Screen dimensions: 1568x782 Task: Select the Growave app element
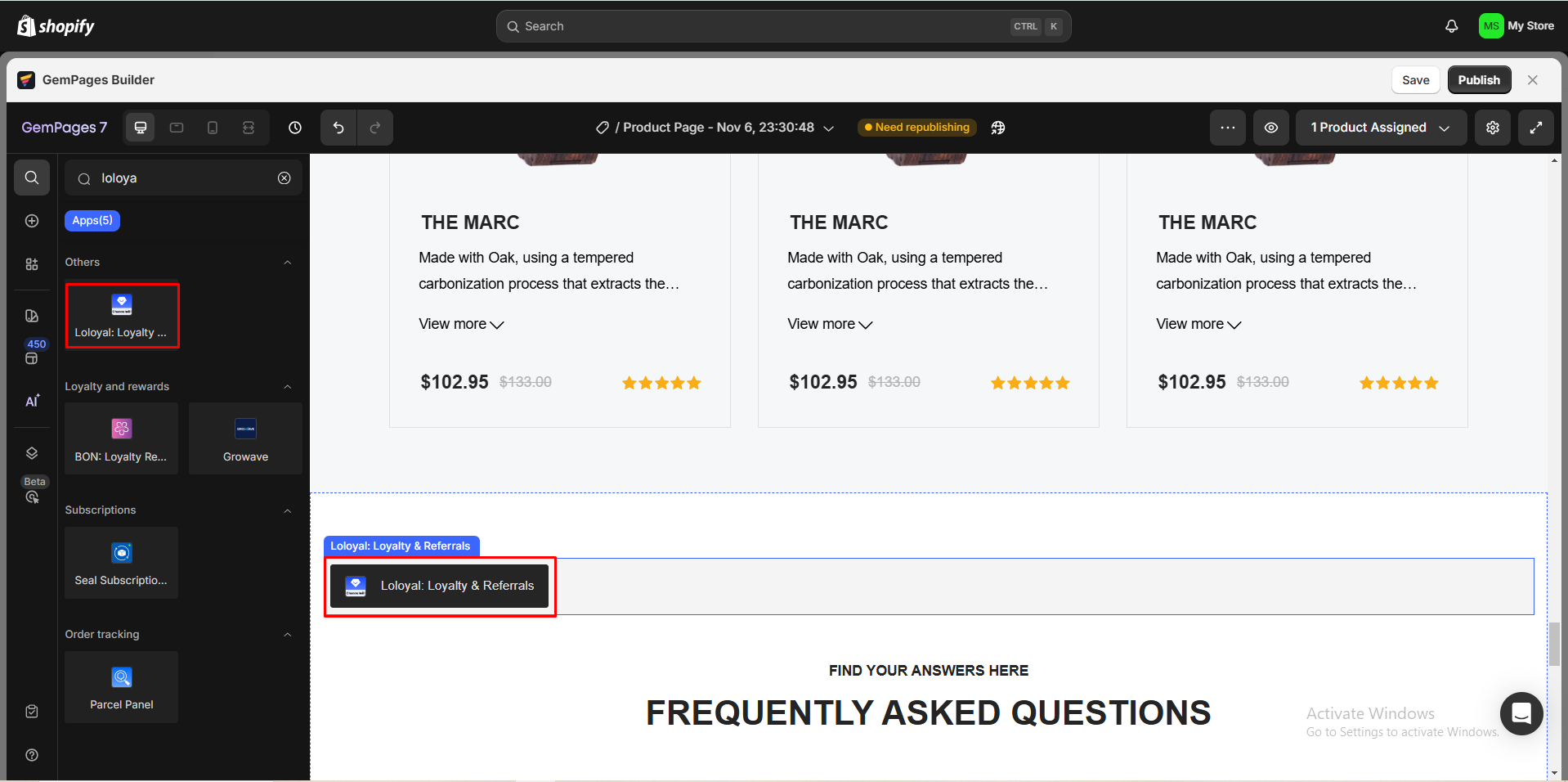coord(245,438)
